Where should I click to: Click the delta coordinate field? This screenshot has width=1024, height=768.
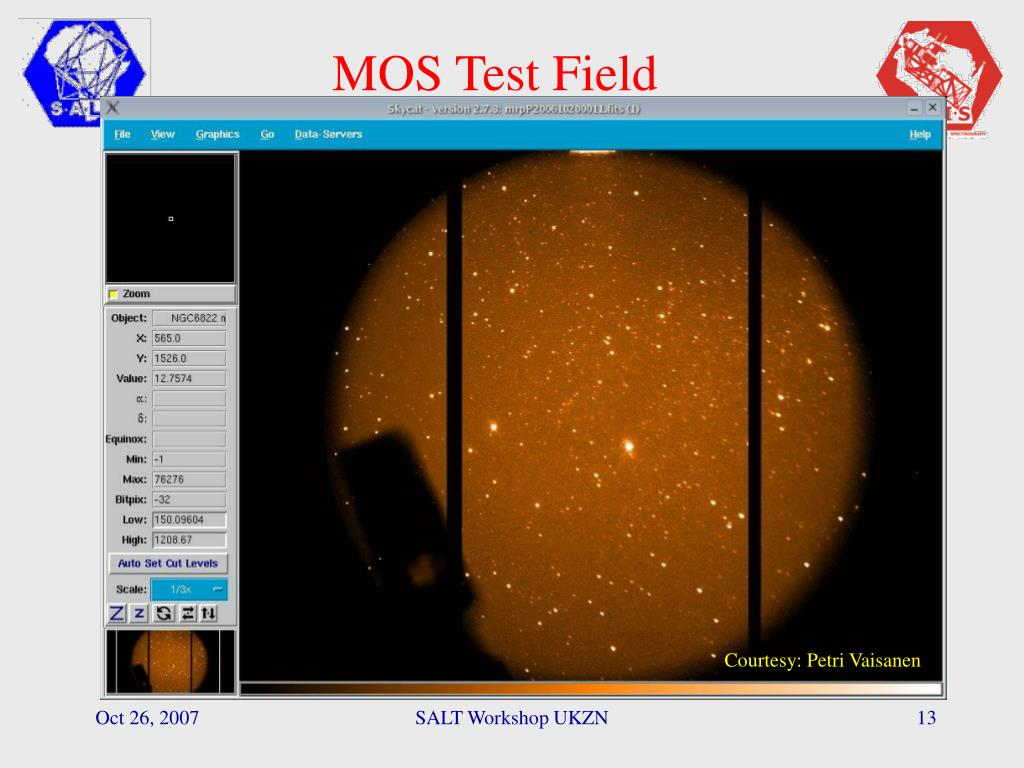(189, 419)
